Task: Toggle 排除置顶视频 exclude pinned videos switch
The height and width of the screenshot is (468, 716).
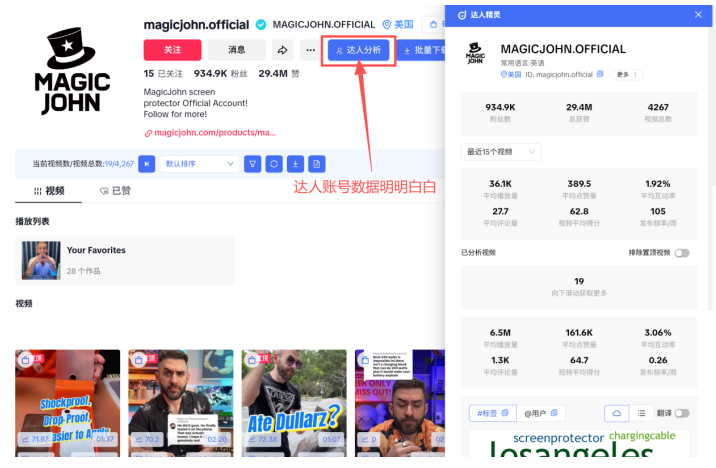Action: [682, 253]
